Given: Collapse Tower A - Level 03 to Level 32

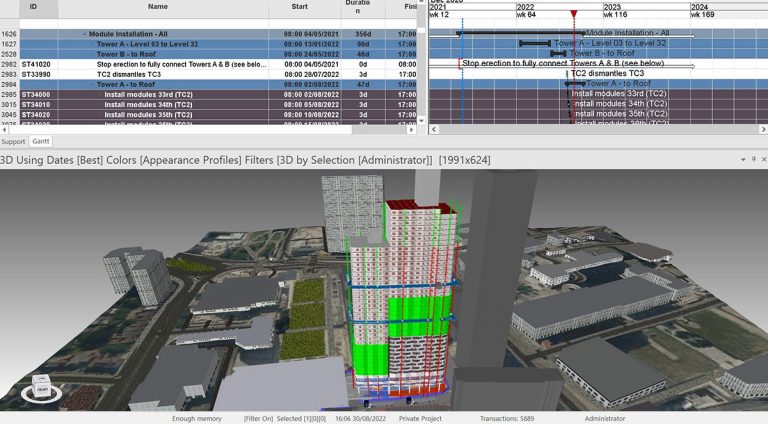Looking at the screenshot, I should 92,44.
